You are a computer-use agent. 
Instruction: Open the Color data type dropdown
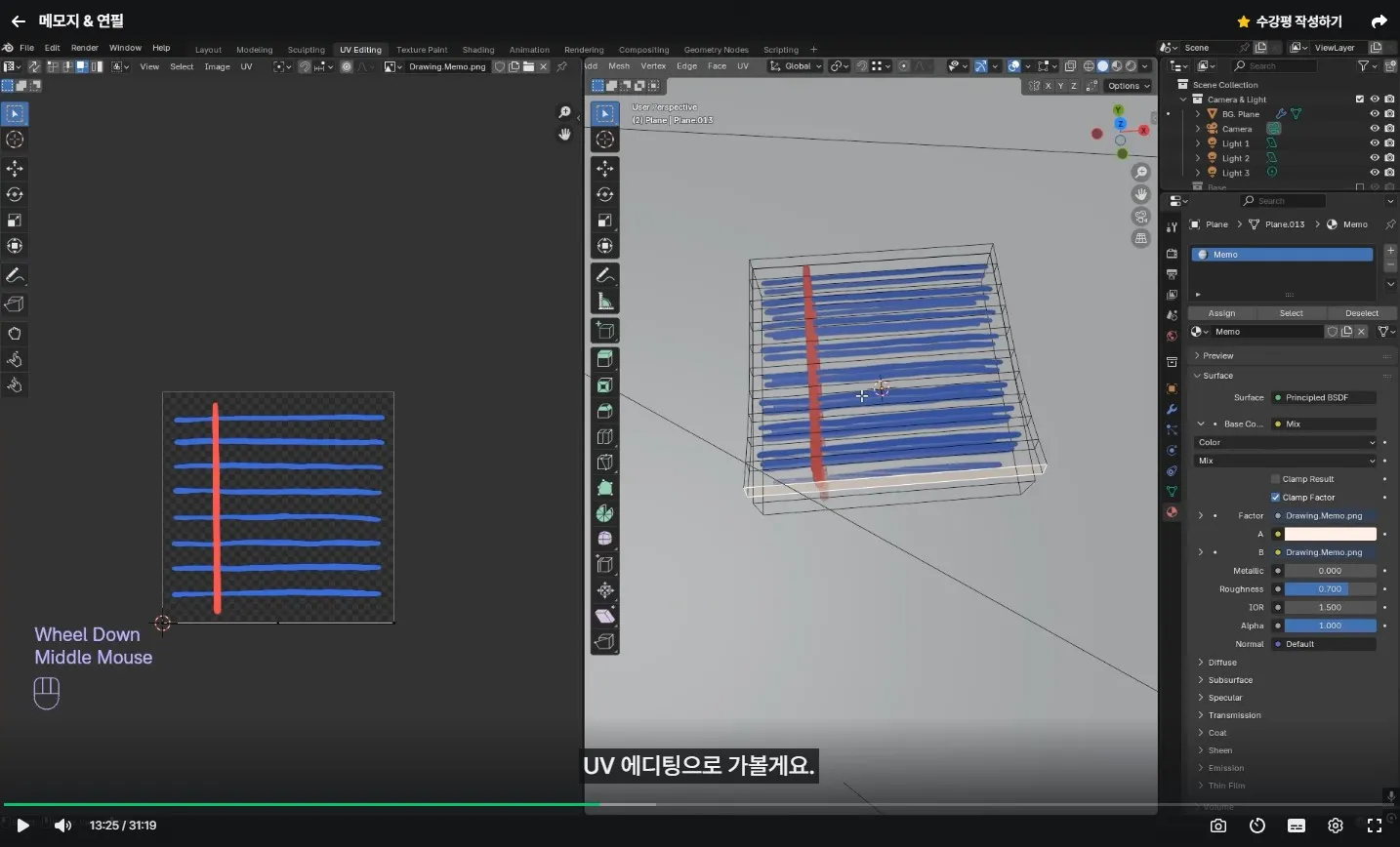pos(1285,443)
